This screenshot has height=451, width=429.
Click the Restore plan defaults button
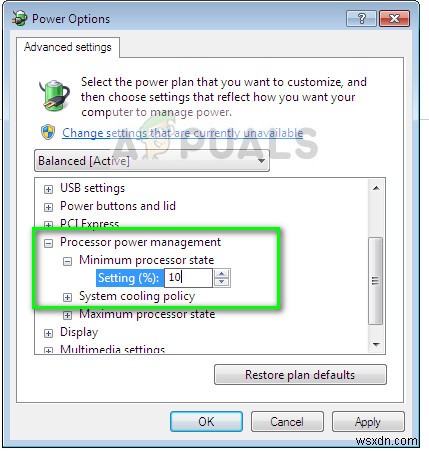click(300, 375)
